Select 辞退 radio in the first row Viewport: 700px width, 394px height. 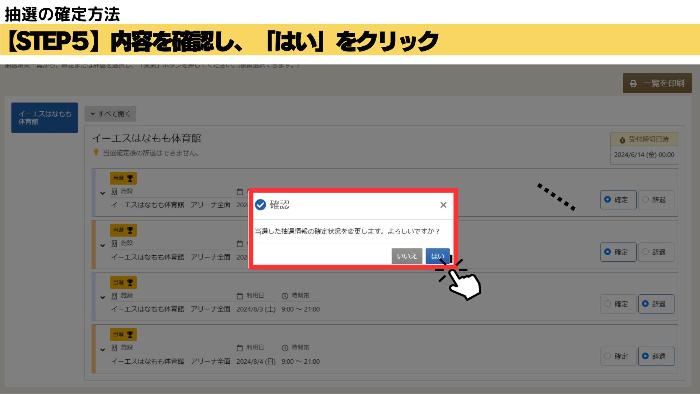coord(656,200)
